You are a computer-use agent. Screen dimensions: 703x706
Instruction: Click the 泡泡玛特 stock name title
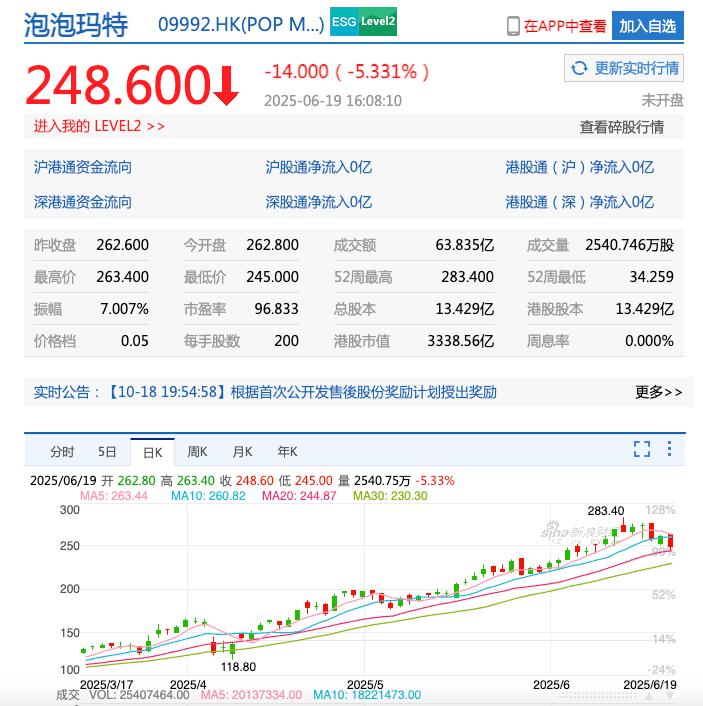(x=76, y=25)
